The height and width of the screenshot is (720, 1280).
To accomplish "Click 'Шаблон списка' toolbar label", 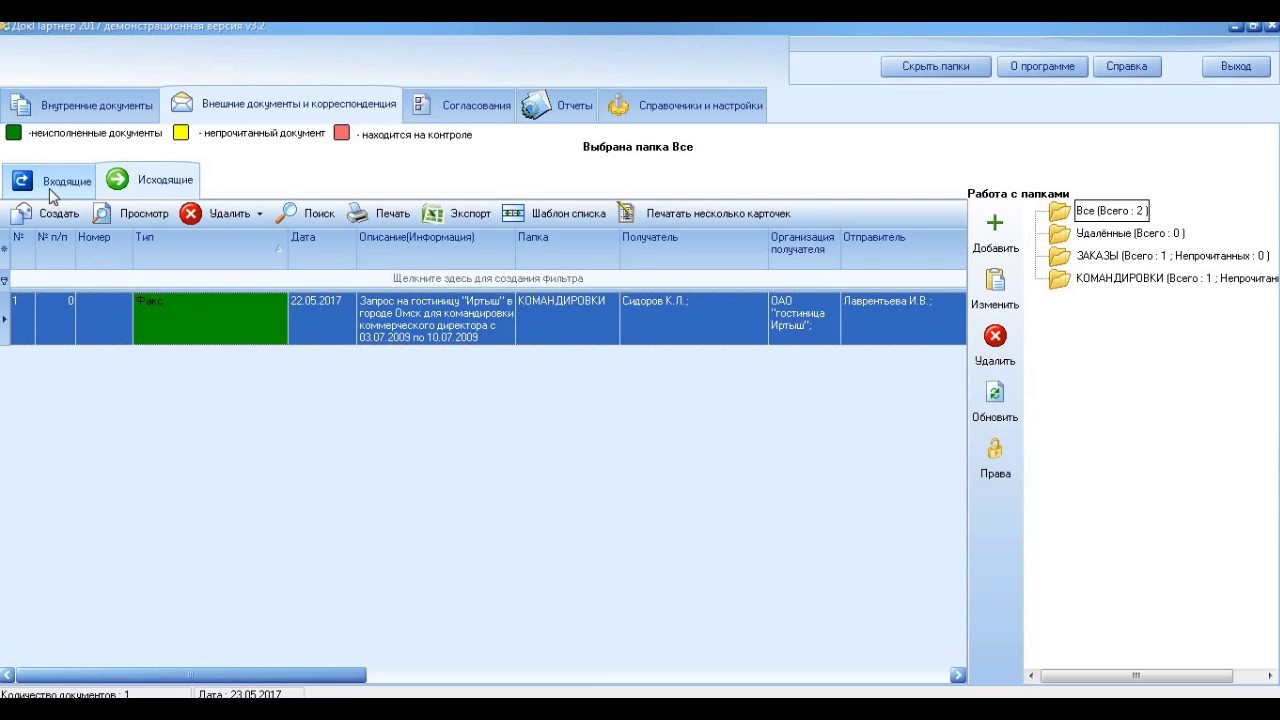I will [569, 214].
